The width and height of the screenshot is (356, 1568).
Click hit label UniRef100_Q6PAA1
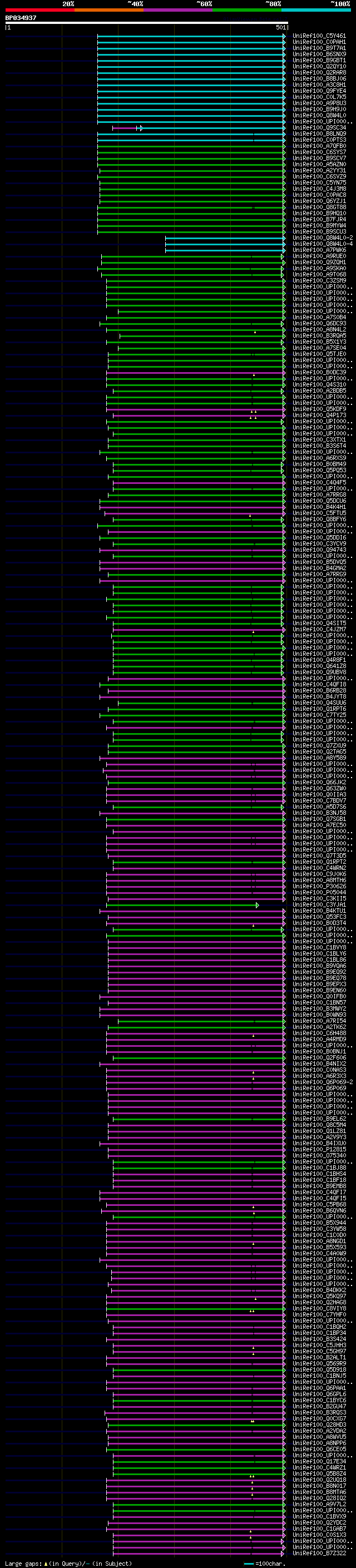pyautogui.click(x=319, y=1388)
